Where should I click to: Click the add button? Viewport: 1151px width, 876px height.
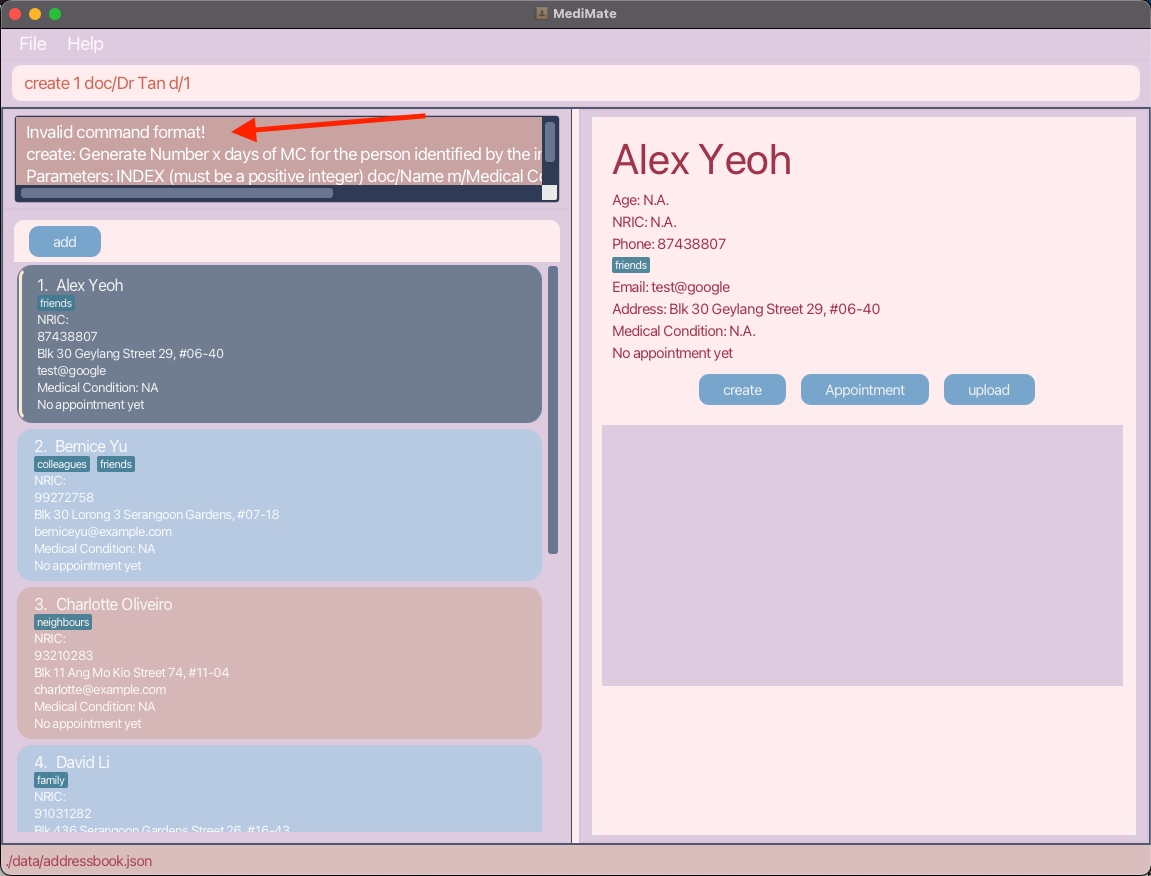(x=65, y=242)
